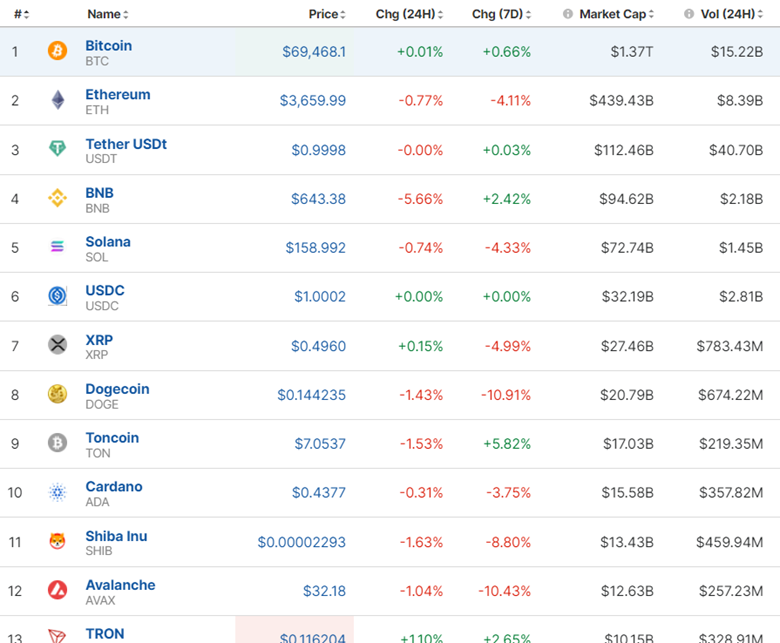Click Dogecoin price $0.144235
780x643 pixels.
coord(311,395)
